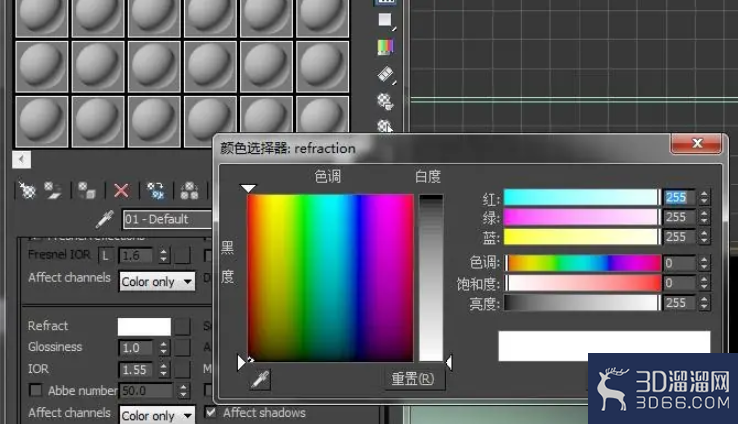Click the eyedropper next to material name
This screenshot has height=424, width=738.
click(104, 219)
